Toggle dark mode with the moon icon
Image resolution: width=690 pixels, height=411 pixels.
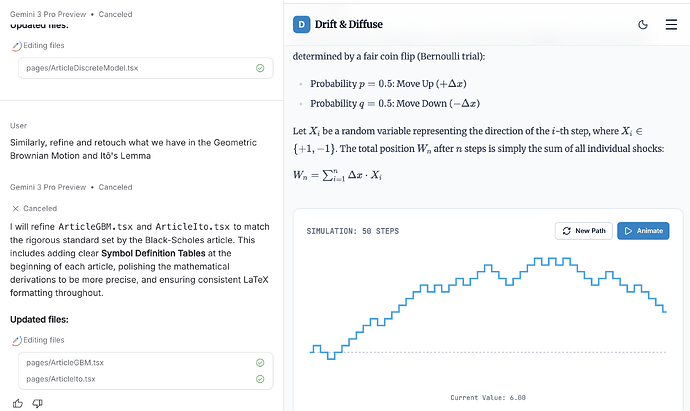pyautogui.click(x=643, y=25)
